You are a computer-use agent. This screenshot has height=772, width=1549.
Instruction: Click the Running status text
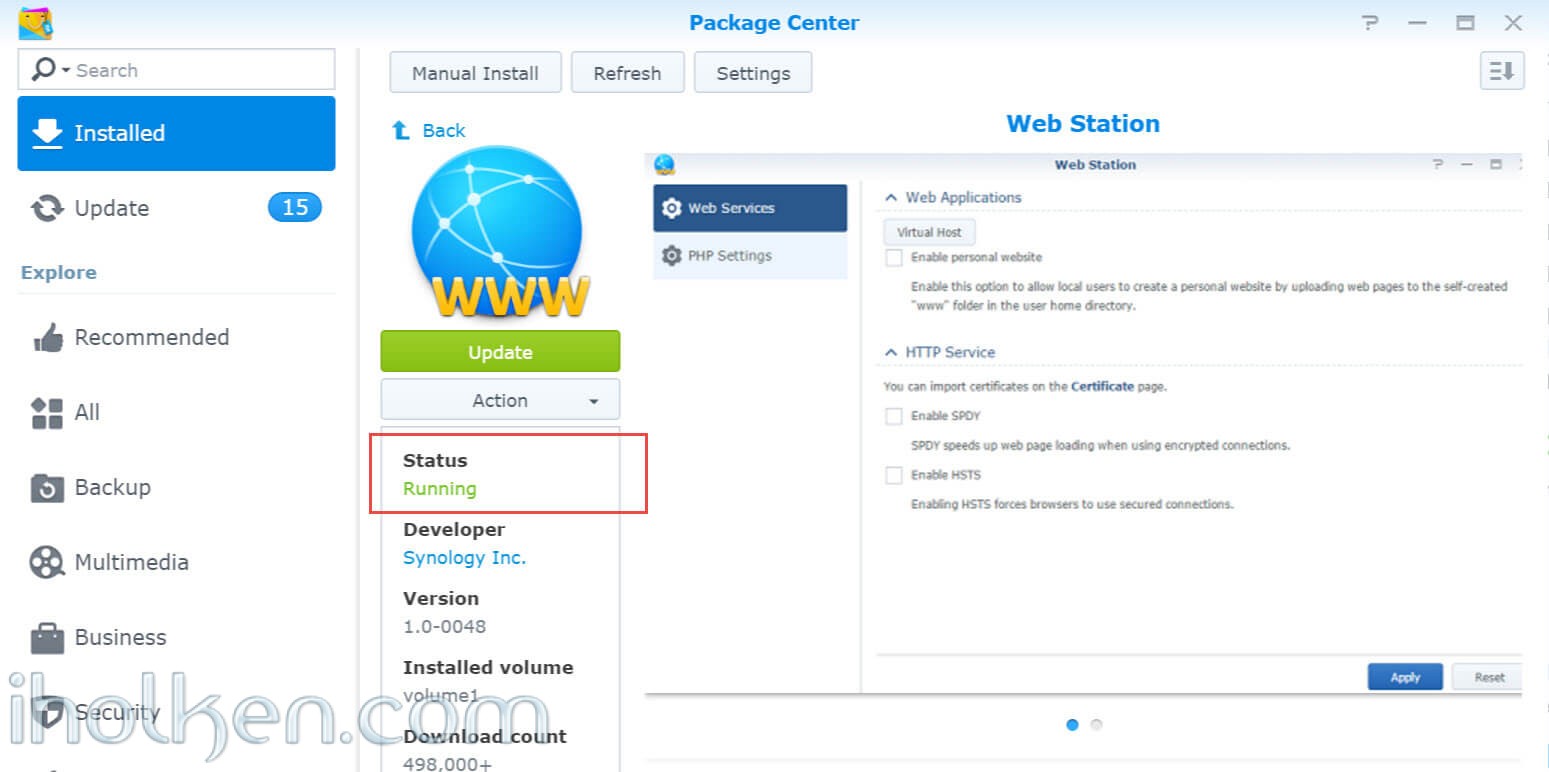point(439,489)
